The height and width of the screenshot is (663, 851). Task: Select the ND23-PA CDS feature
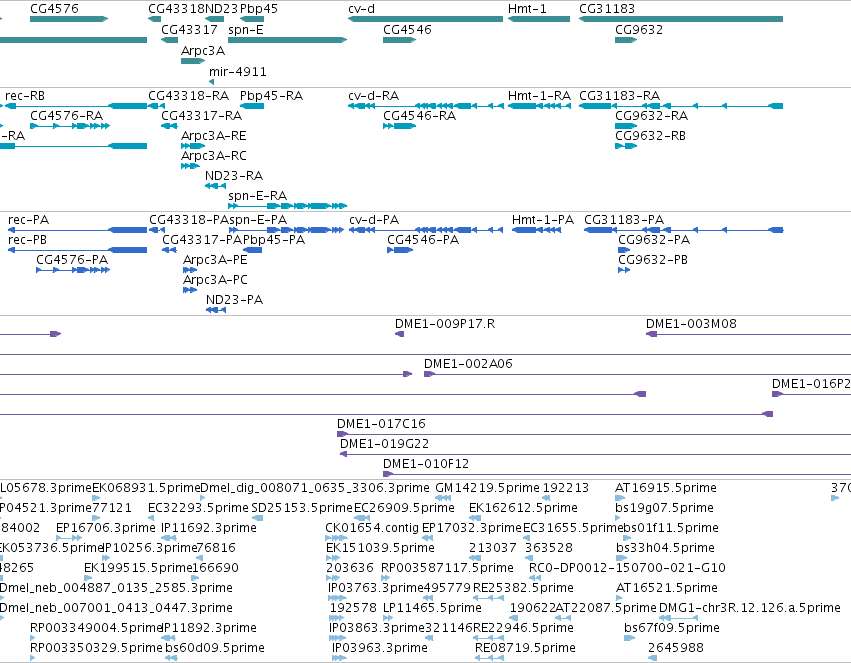pos(216,310)
